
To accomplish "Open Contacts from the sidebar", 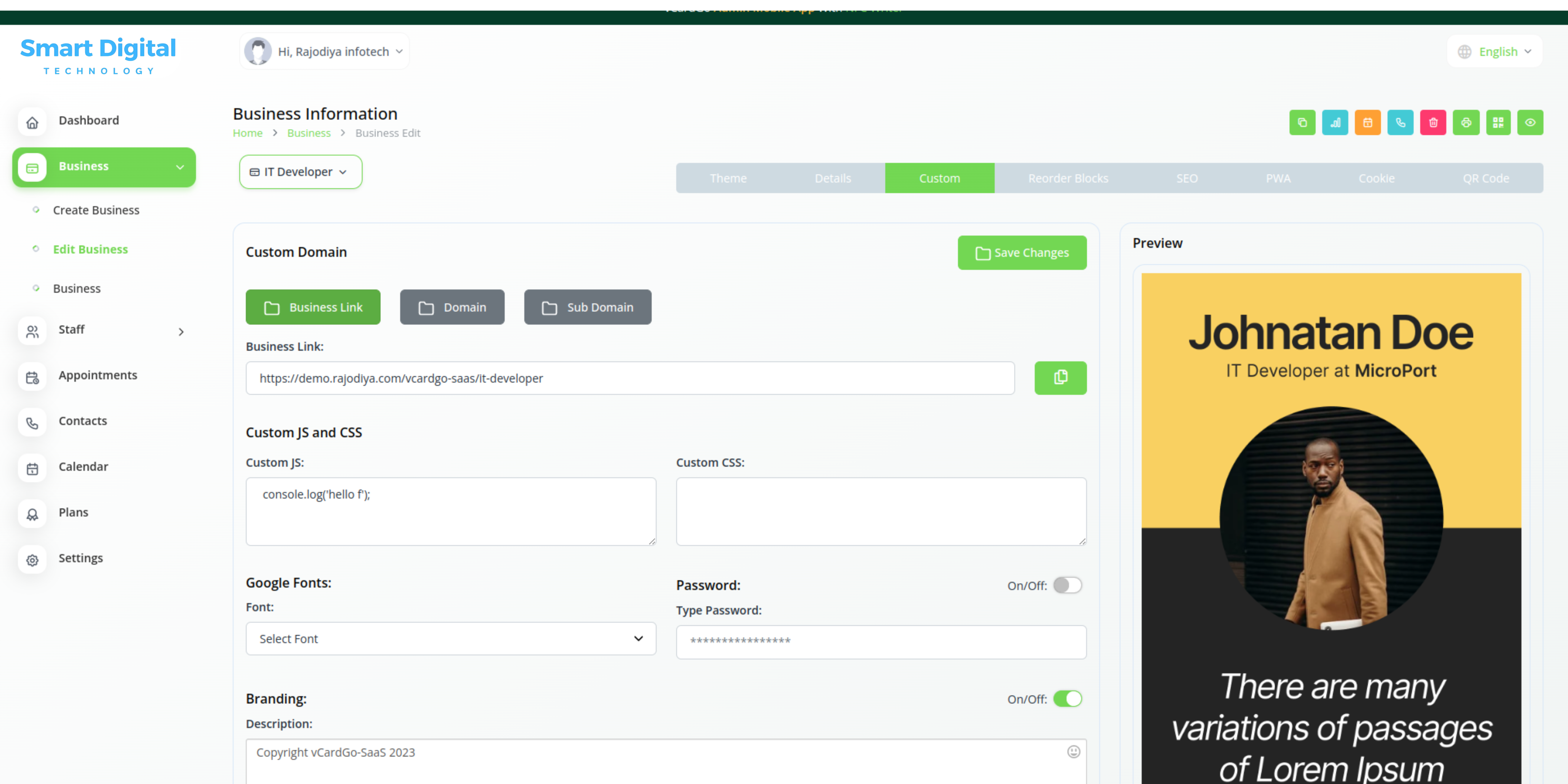I will point(83,421).
